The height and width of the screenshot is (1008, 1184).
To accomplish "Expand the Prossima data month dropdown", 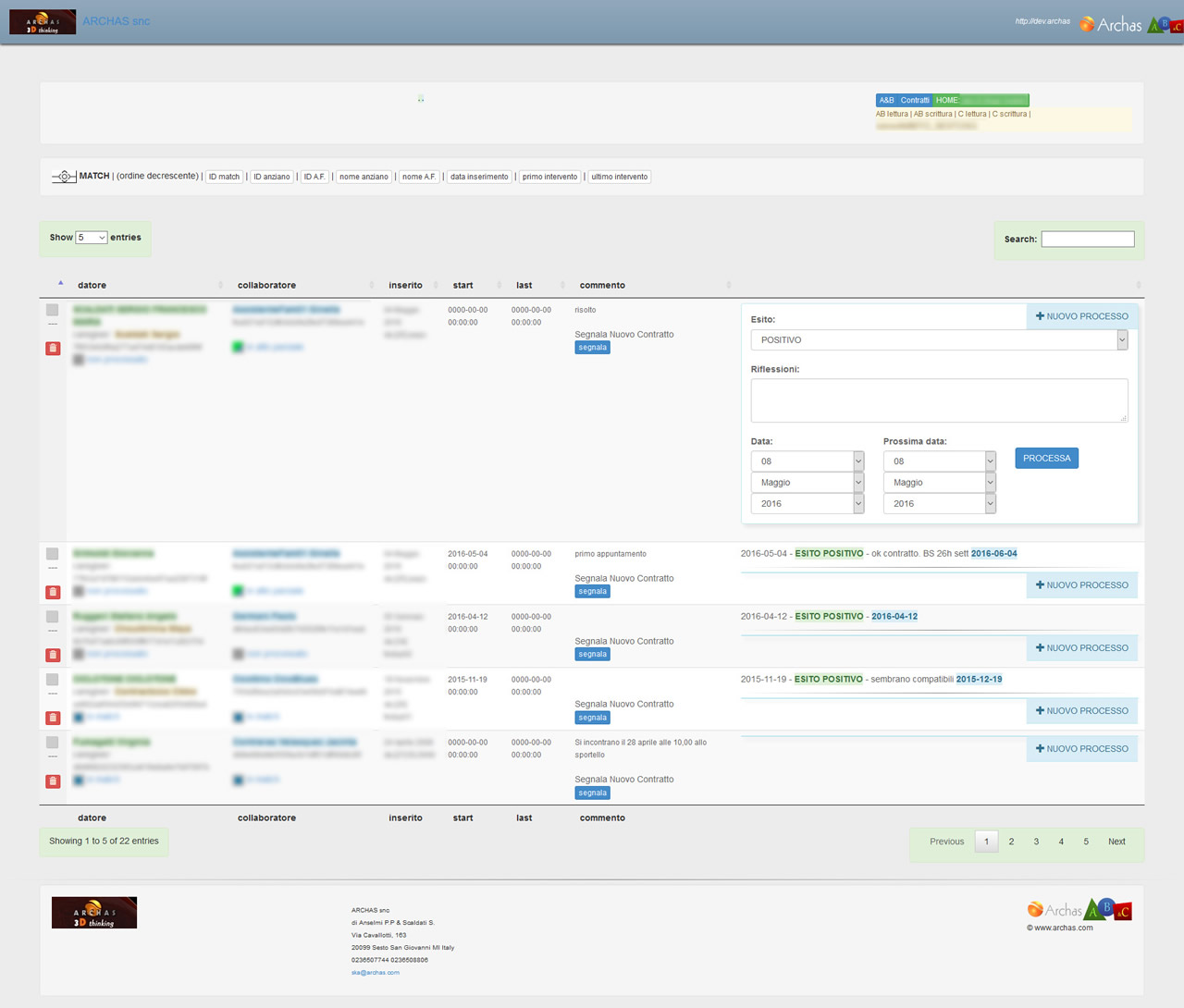I will (x=939, y=483).
